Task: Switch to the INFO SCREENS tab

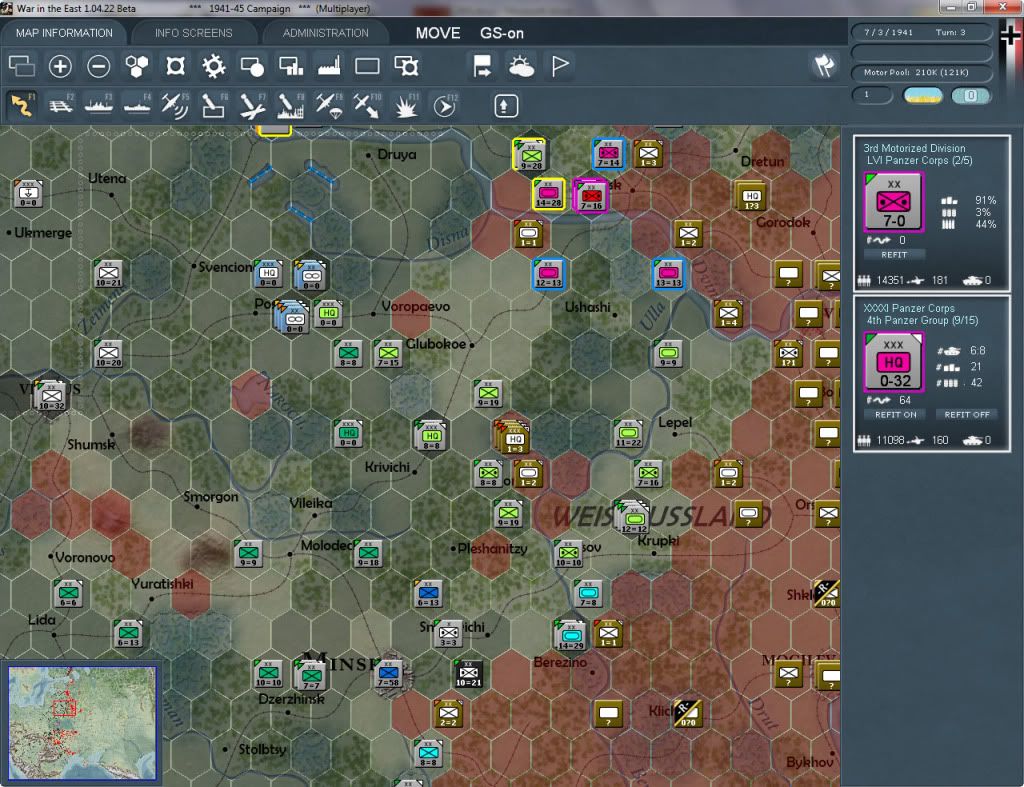Action: coord(193,33)
